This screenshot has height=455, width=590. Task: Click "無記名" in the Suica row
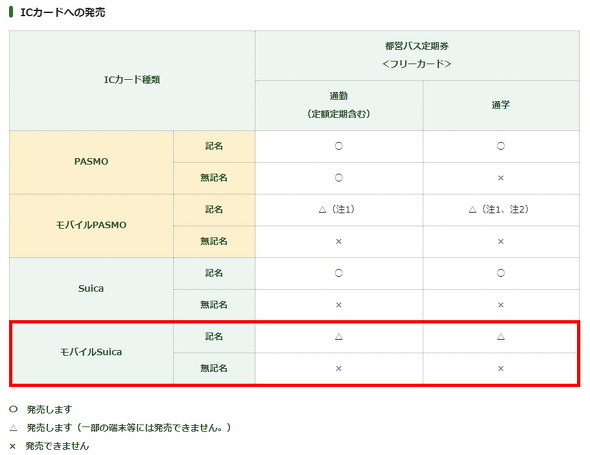pos(214,305)
